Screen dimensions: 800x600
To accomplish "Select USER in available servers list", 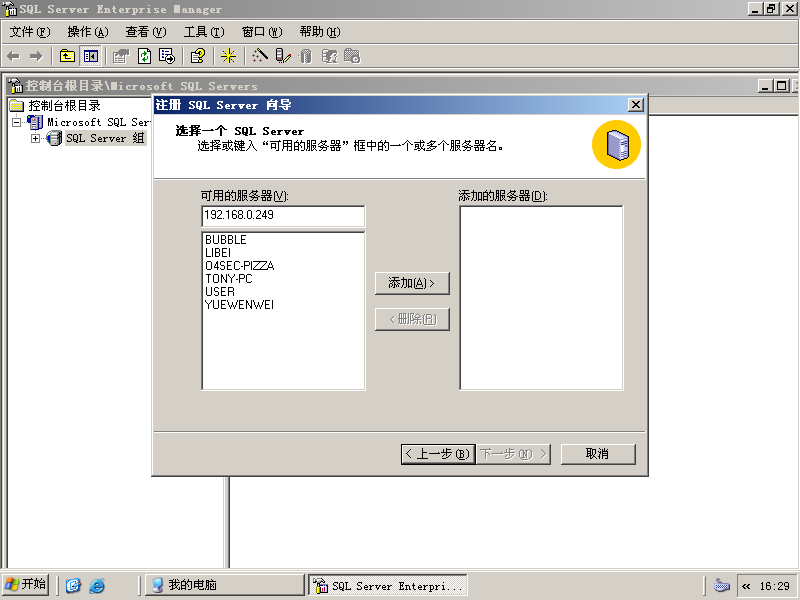I will pos(220,292).
